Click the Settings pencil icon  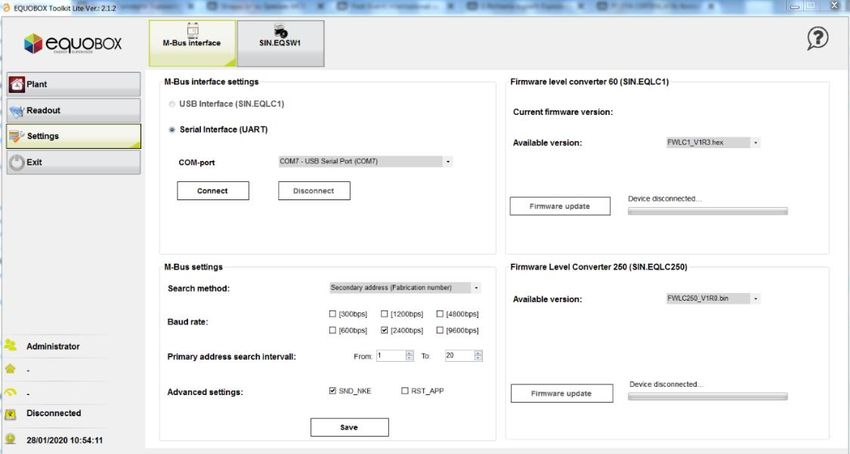[17, 136]
